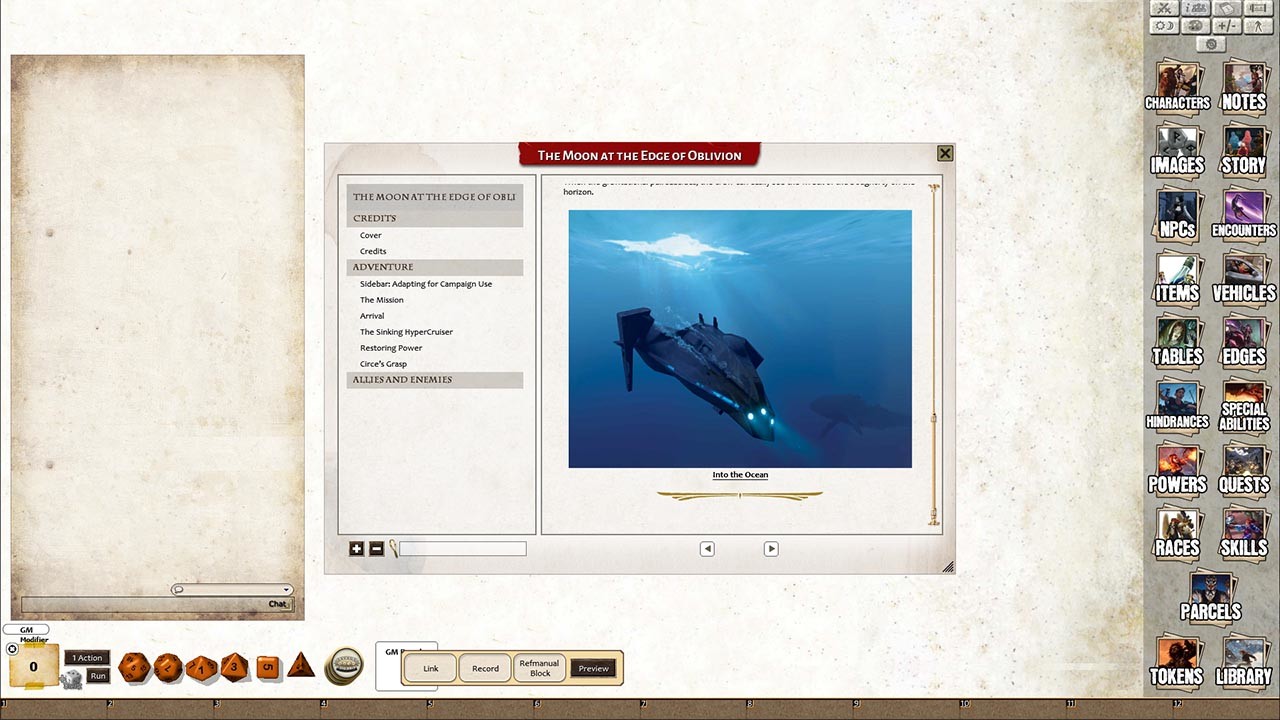Toggle day/night lighting mode

[x=1164, y=26]
